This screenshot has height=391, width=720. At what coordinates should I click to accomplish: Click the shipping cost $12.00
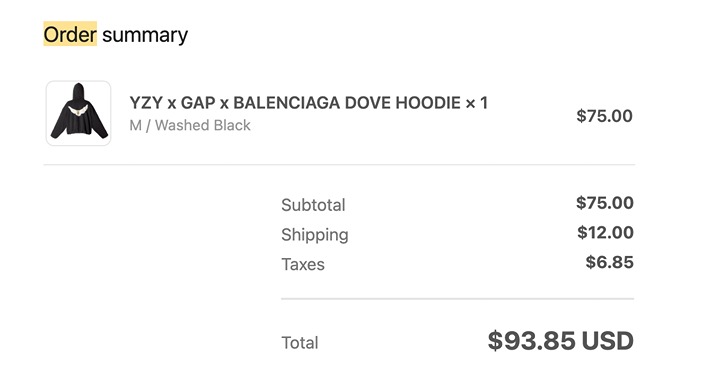pos(605,232)
